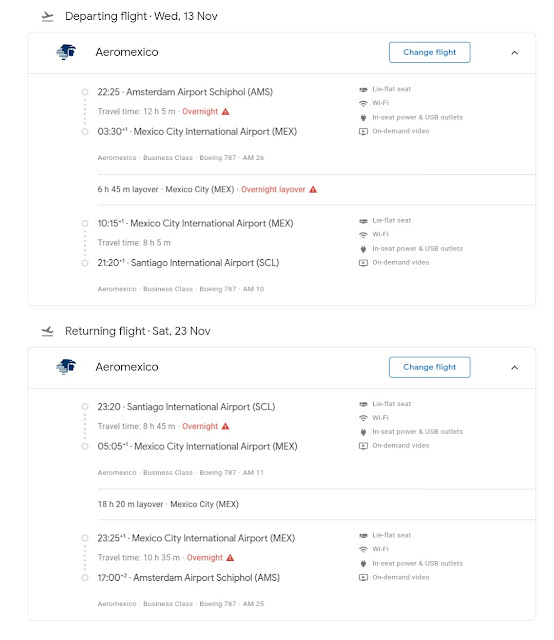Click the takeoff plane icon beside Departing flight
The image size is (554, 640).
point(48,16)
